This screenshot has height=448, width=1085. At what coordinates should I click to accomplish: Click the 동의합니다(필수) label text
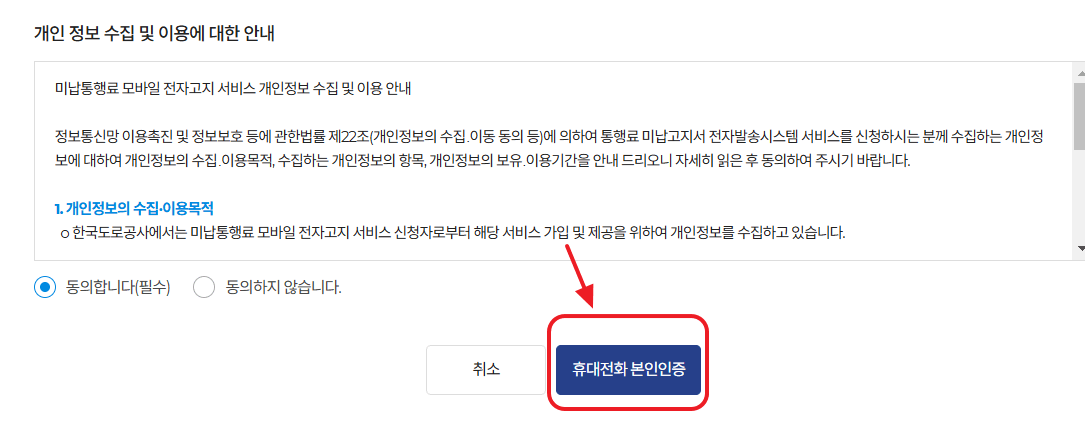coord(118,287)
